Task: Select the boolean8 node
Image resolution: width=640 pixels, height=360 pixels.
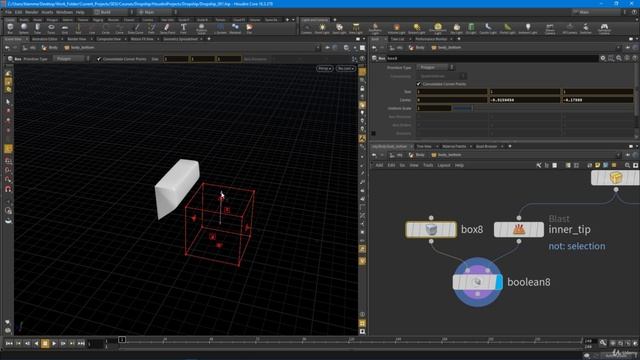Action: (477, 282)
